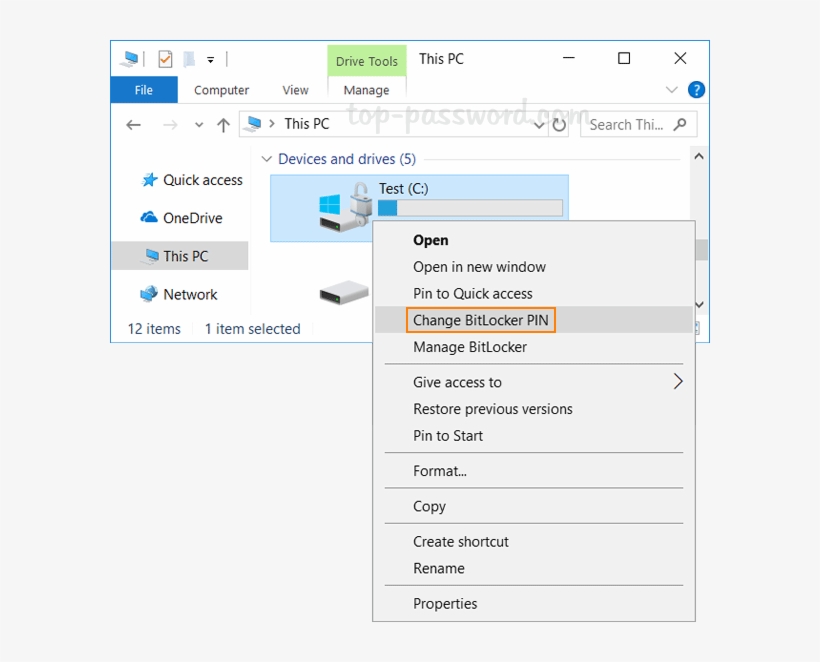820x662 pixels.
Task: Expand the ribbon with the chevron
Action: (x=671, y=90)
